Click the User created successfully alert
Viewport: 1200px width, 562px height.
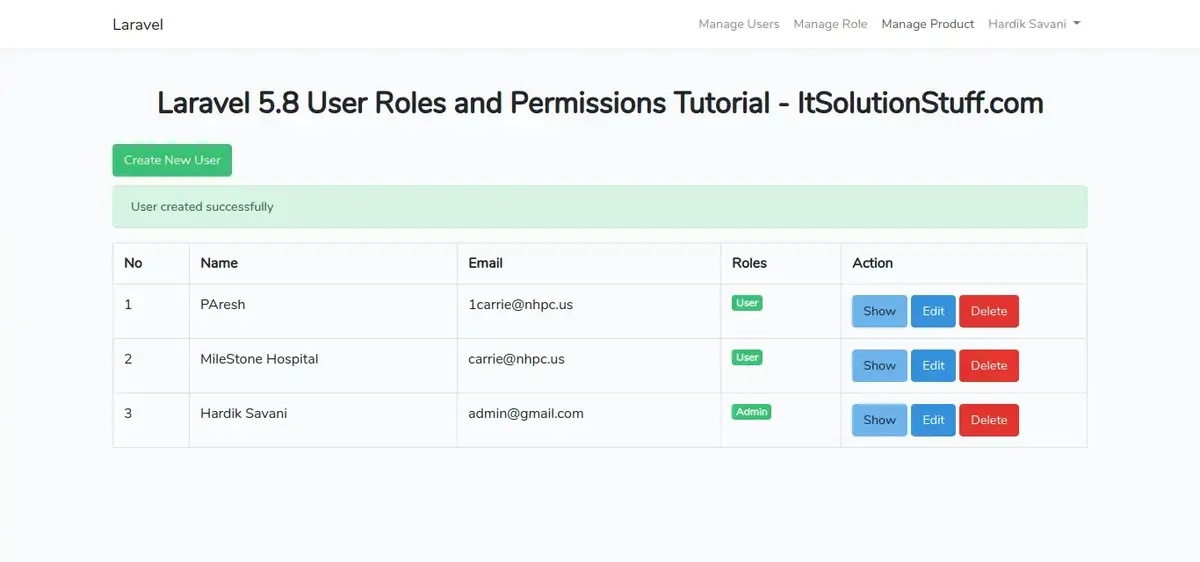(x=599, y=207)
